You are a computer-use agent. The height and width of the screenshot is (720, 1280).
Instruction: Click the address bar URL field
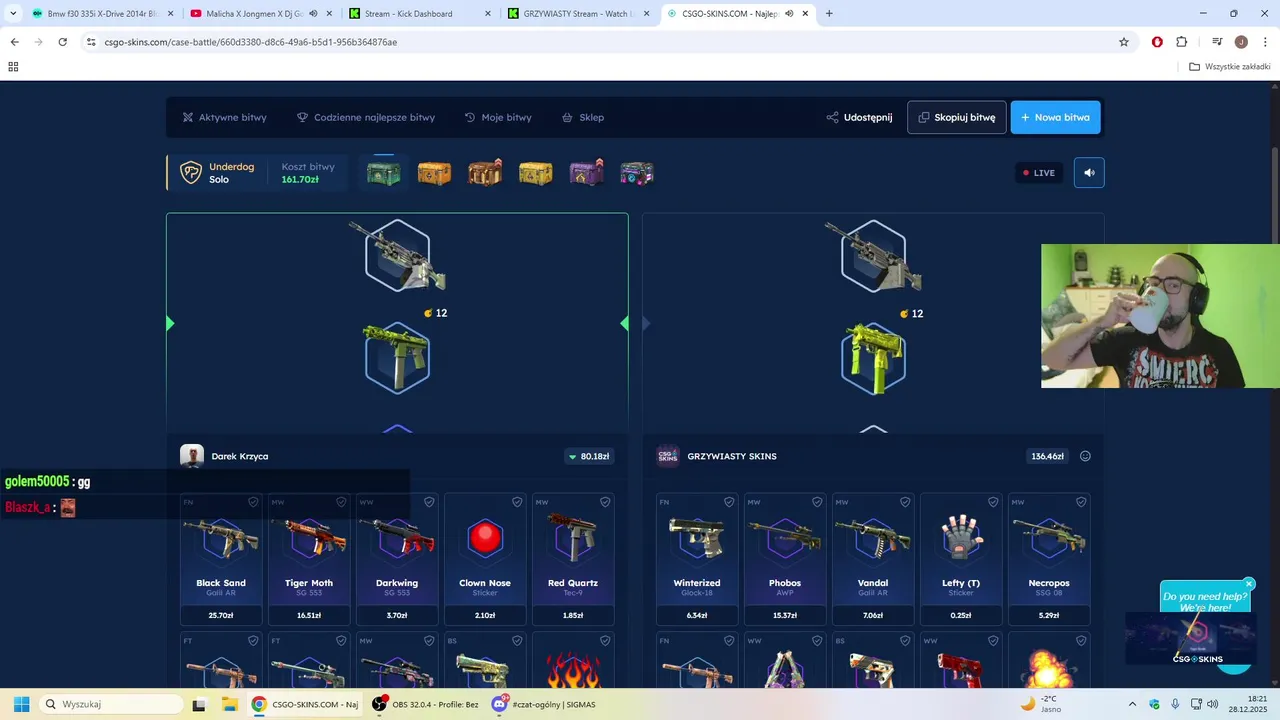600,42
